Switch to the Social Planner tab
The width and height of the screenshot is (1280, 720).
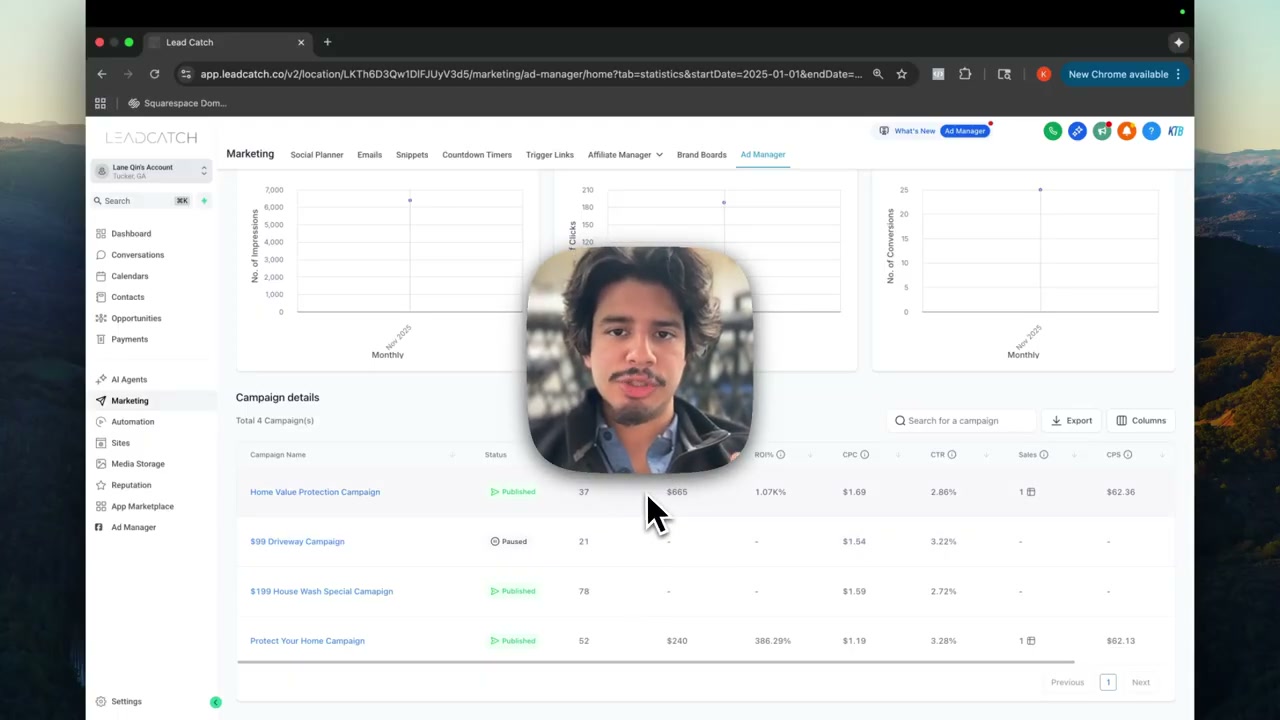click(x=317, y=155)
